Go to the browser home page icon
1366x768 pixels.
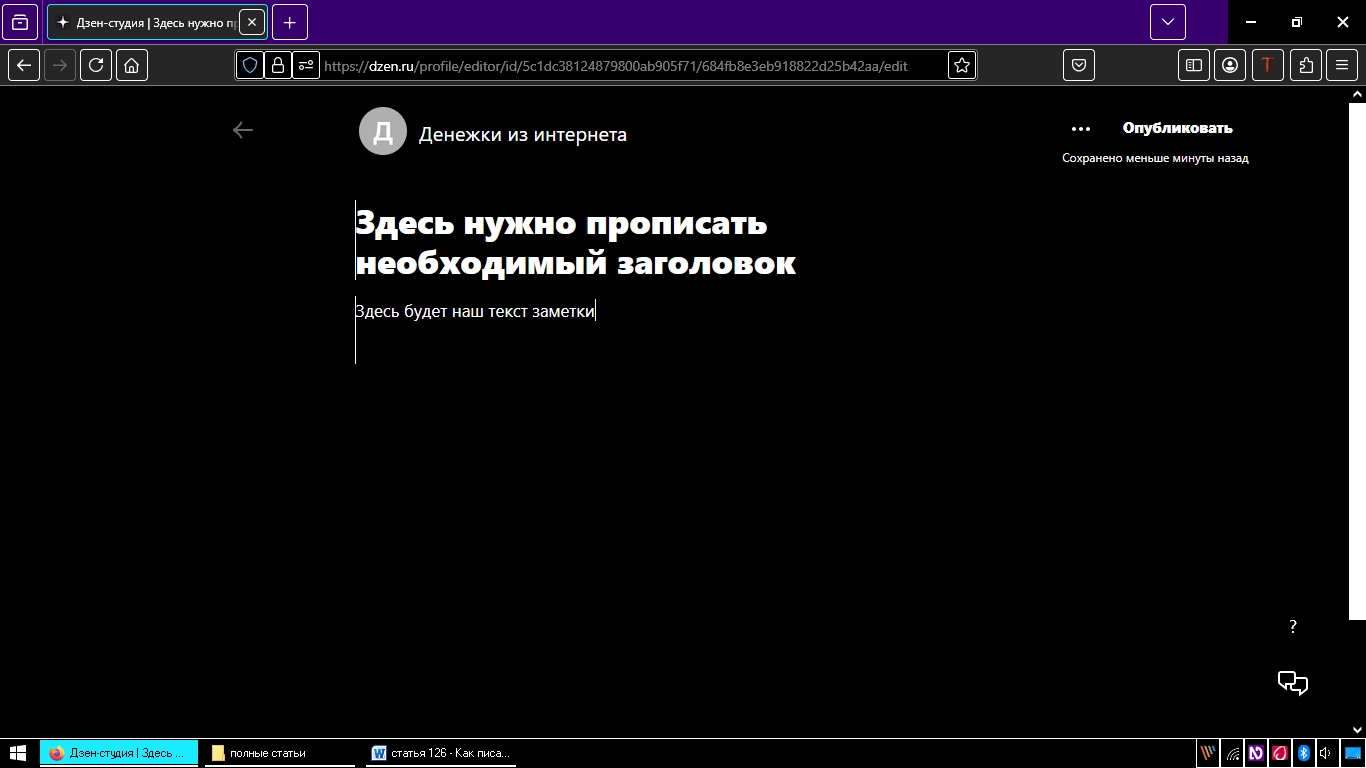(132, 65)
